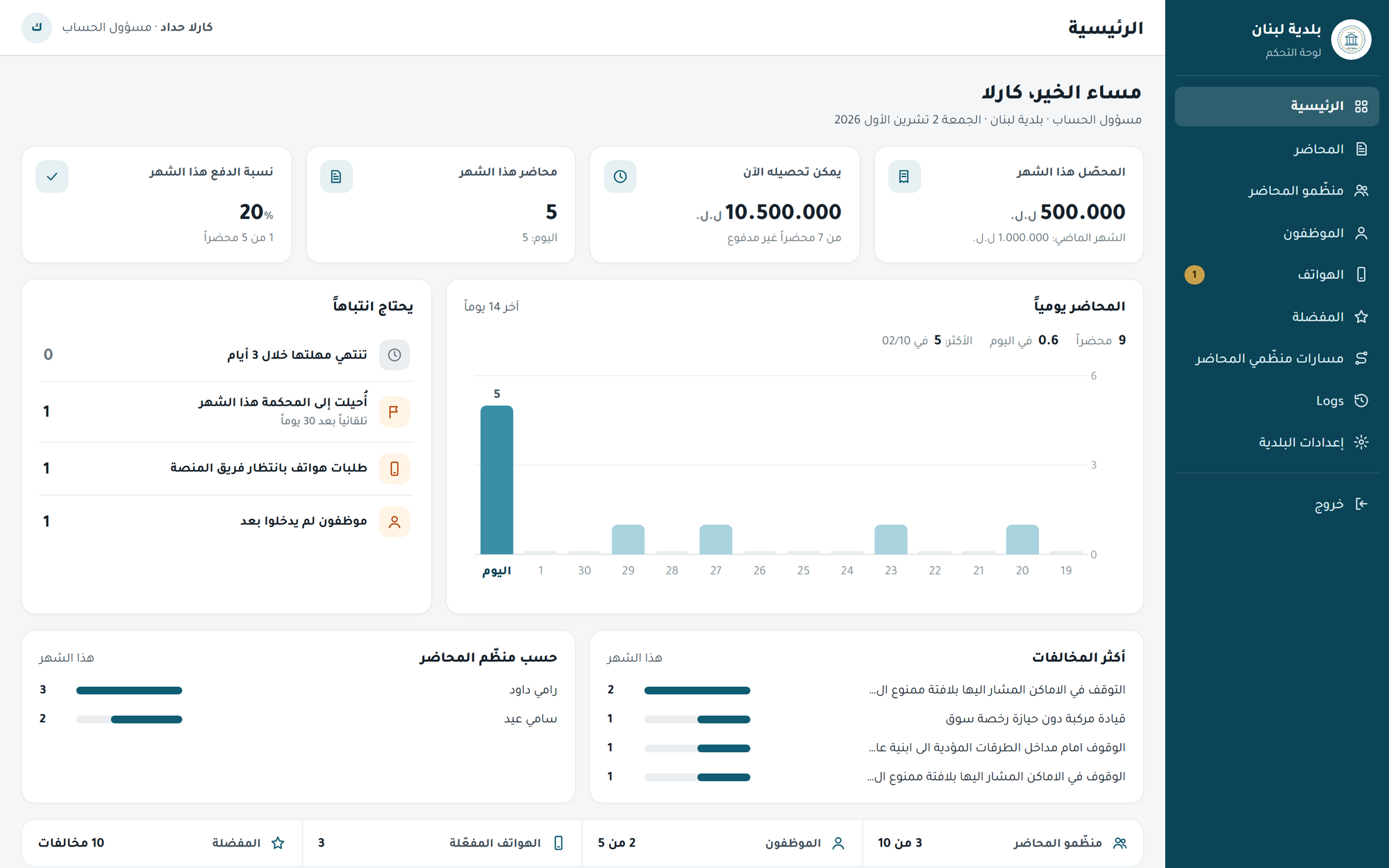1389x868 pixels.
Task: Open الرئيسية in the sidebar menu
Action: point(1276,106)
